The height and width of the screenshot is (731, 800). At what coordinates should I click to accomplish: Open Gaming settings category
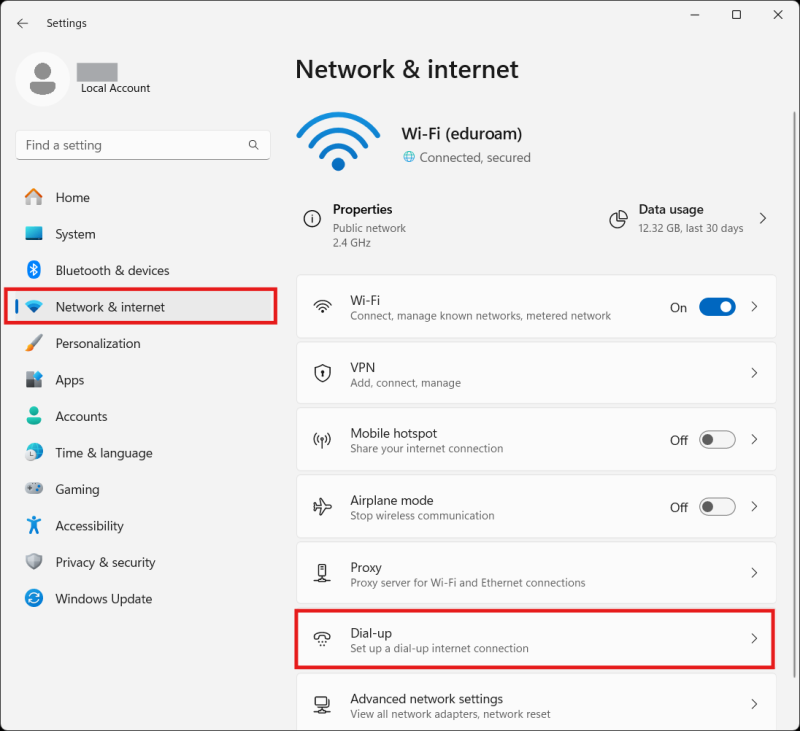pos(141,489)
